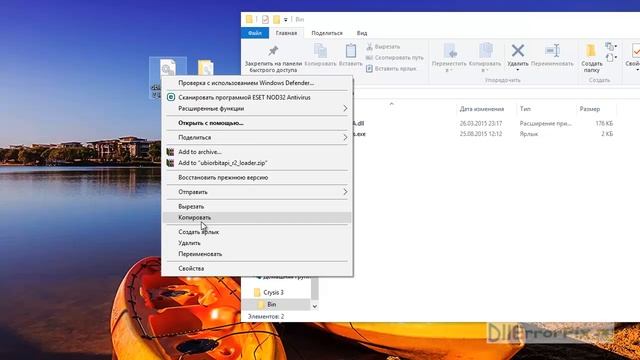Screen dimensions: 640x360
Task: Open Свойства from the context menu
Action: click(257, 268)
